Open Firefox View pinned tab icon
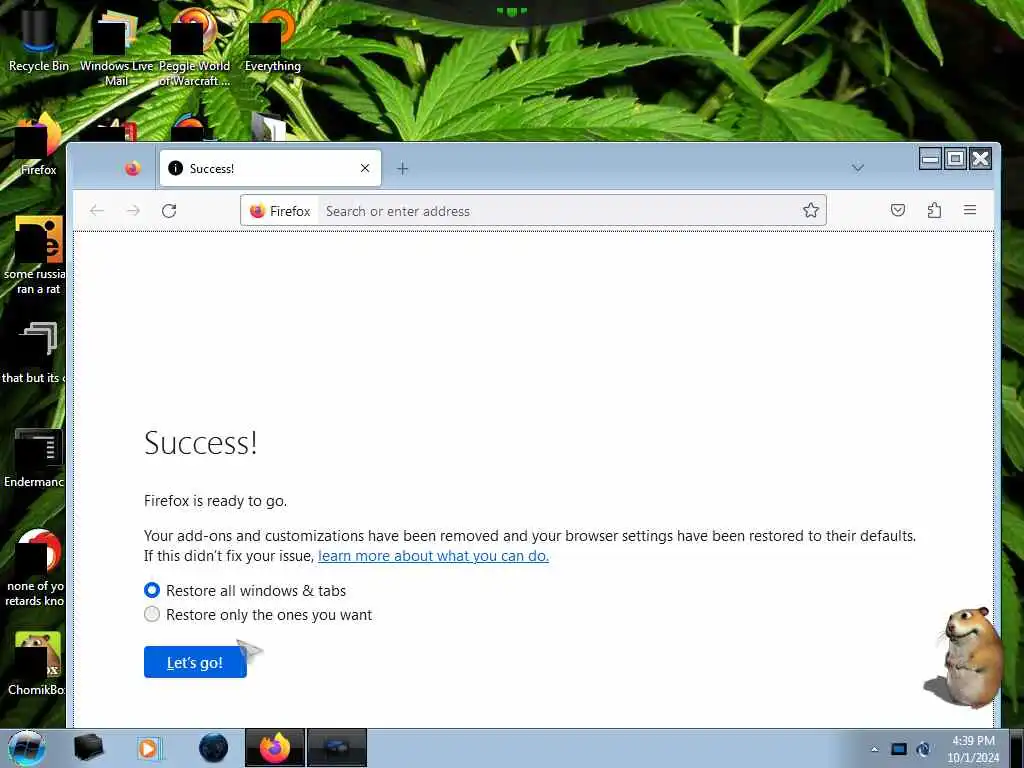Image resolution: width=1024 pixels, height=768 pixels. 133,168
